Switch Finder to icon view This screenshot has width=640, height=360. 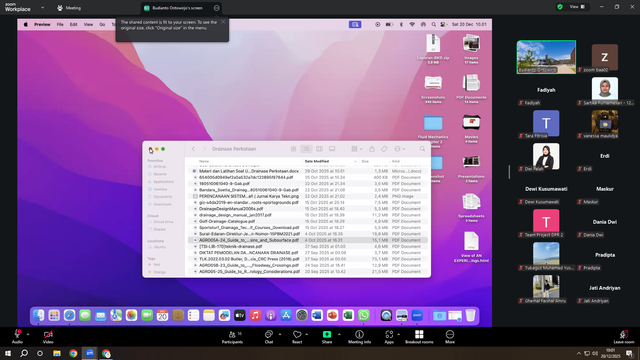[293, 149]
